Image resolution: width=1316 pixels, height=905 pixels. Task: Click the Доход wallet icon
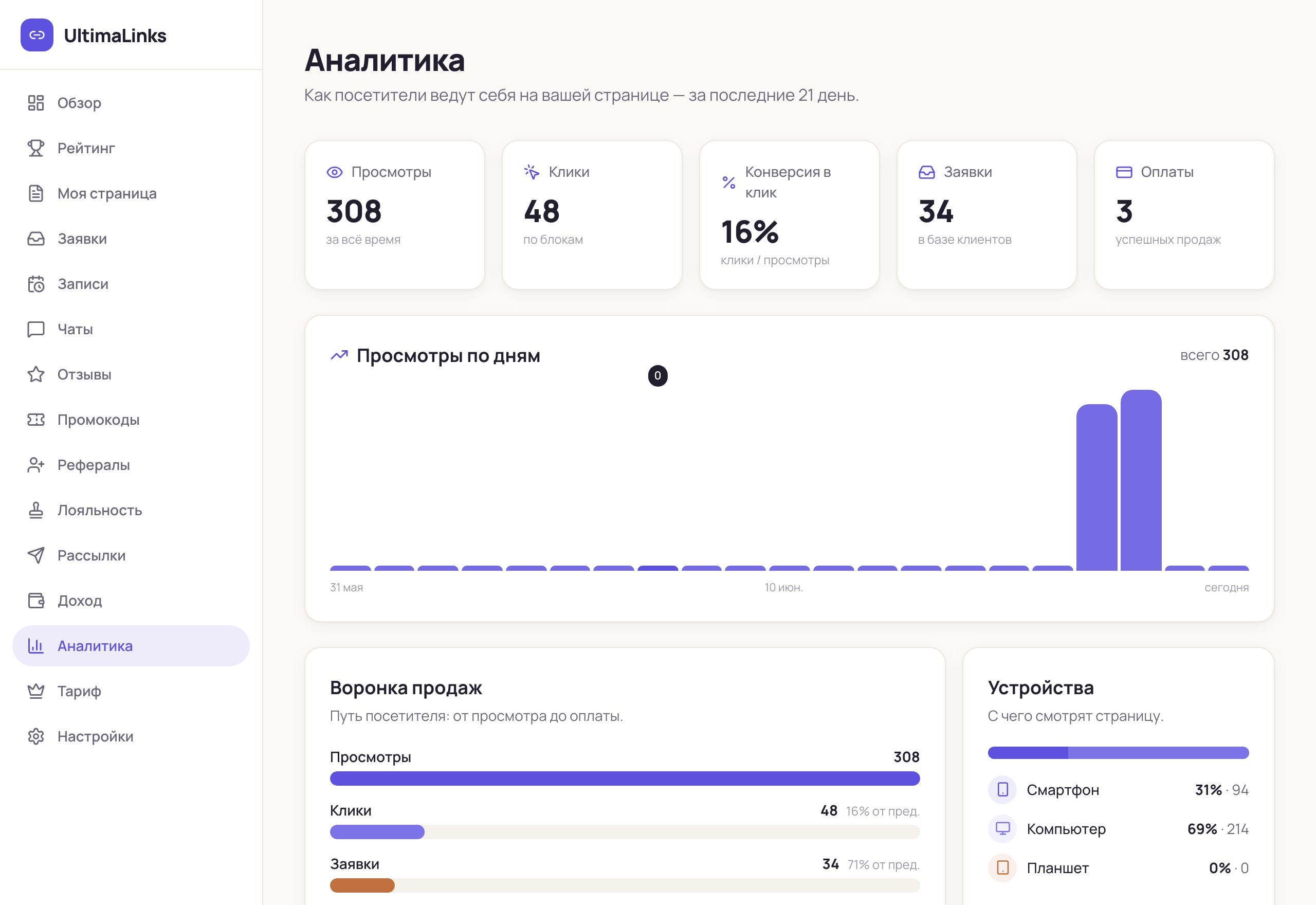pyautogui.click(x=35, y=601)
